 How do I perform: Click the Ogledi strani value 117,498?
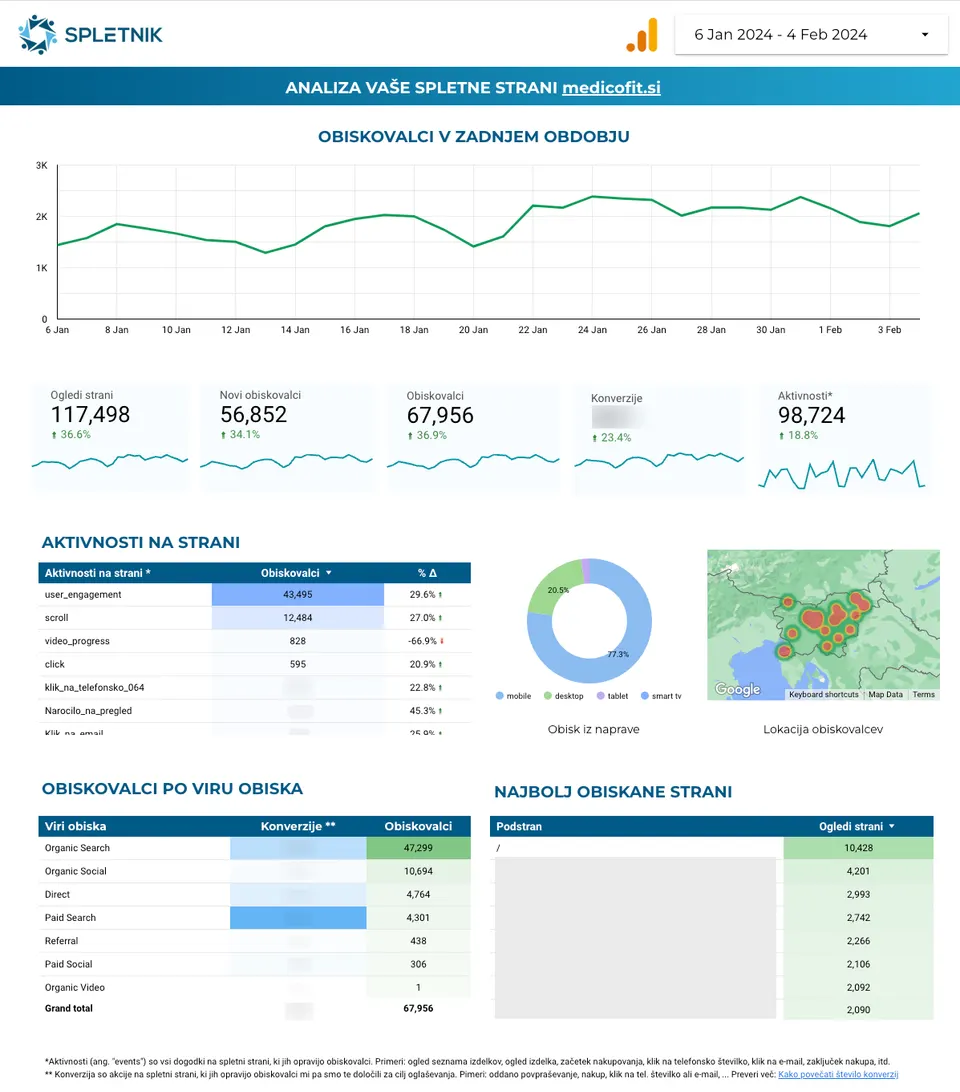(91, 415)
